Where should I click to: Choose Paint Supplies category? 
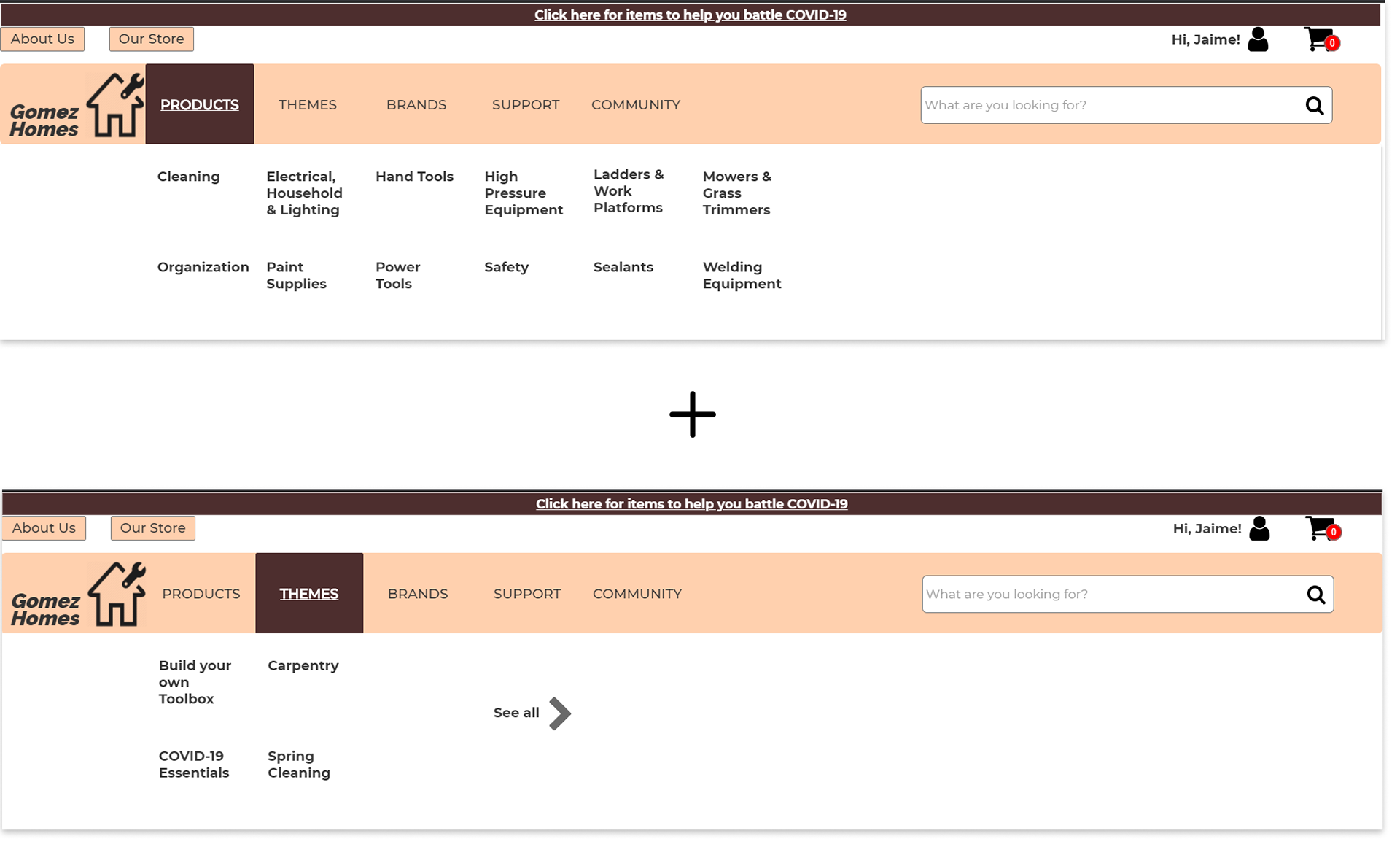(296, 275)
